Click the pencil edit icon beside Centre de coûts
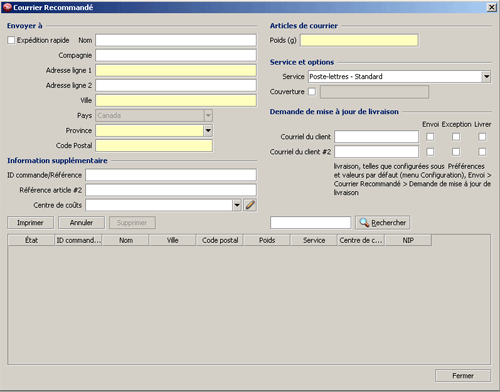This screenshot has height=392, width=500. 250,205
